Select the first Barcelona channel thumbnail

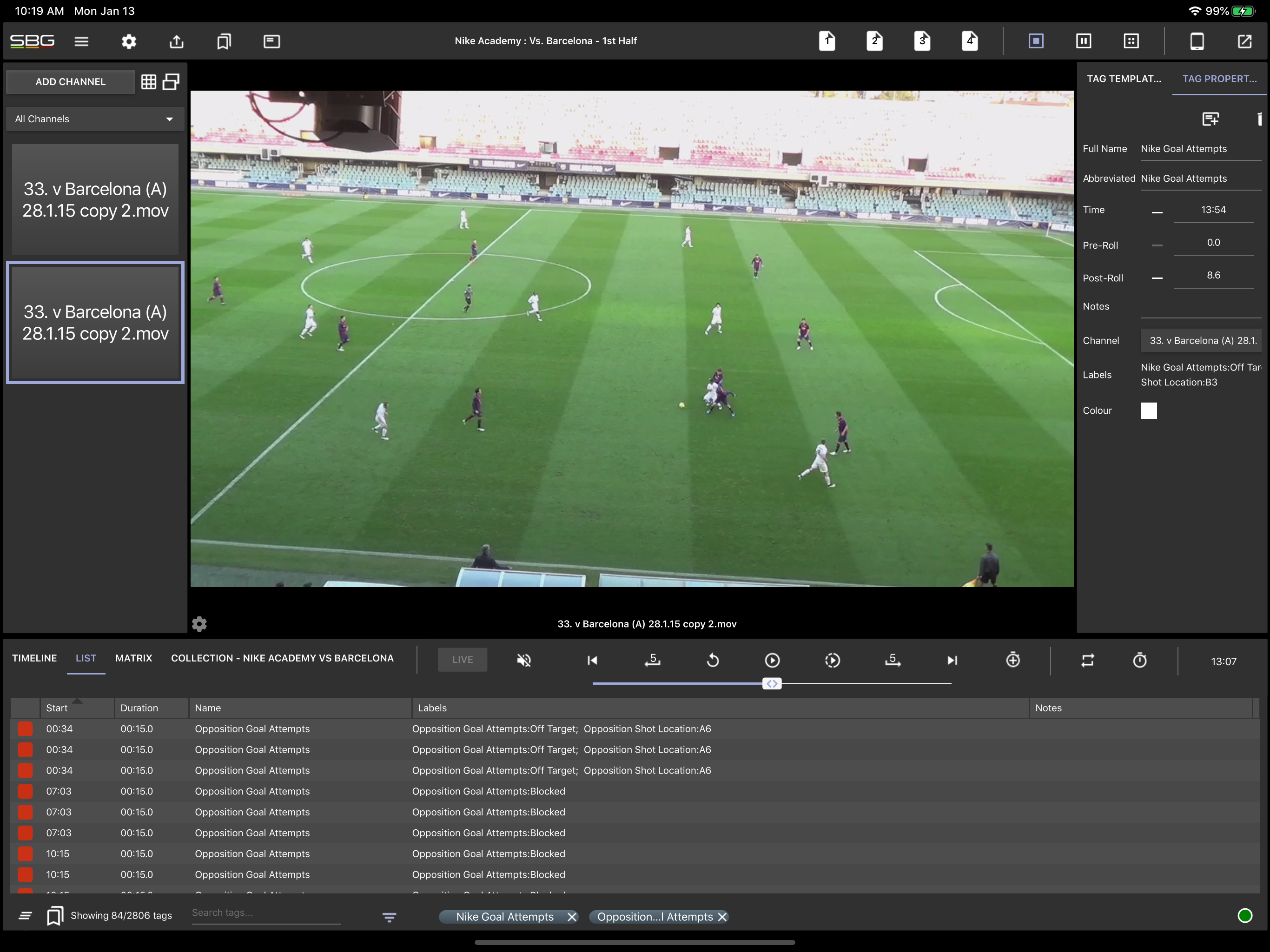click(x=95, y=199)
